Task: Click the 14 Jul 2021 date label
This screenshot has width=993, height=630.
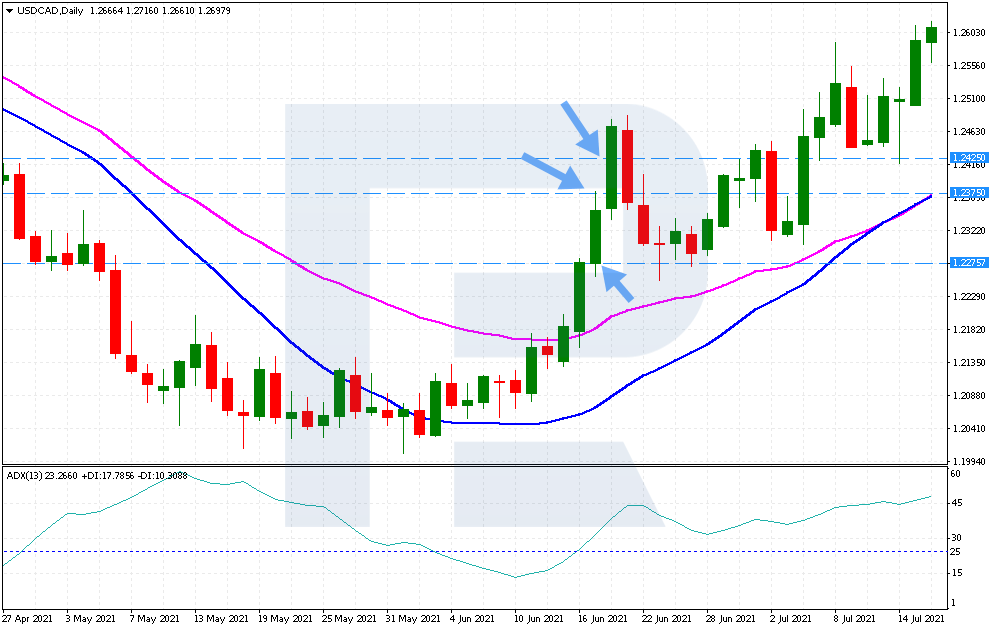Action: (x=921, y=619)
